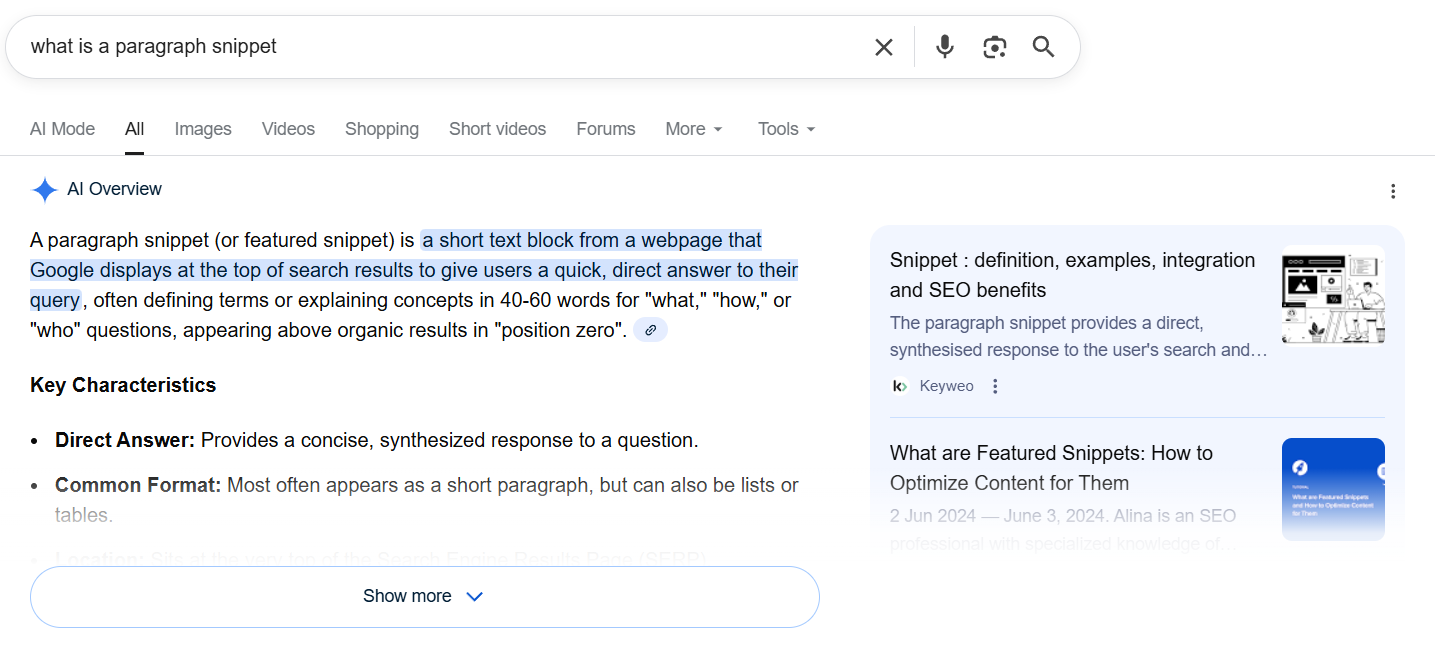Click the Keyweo favicon icon
This screenshot has height=648, width=1435.
[x=899, y=385]
